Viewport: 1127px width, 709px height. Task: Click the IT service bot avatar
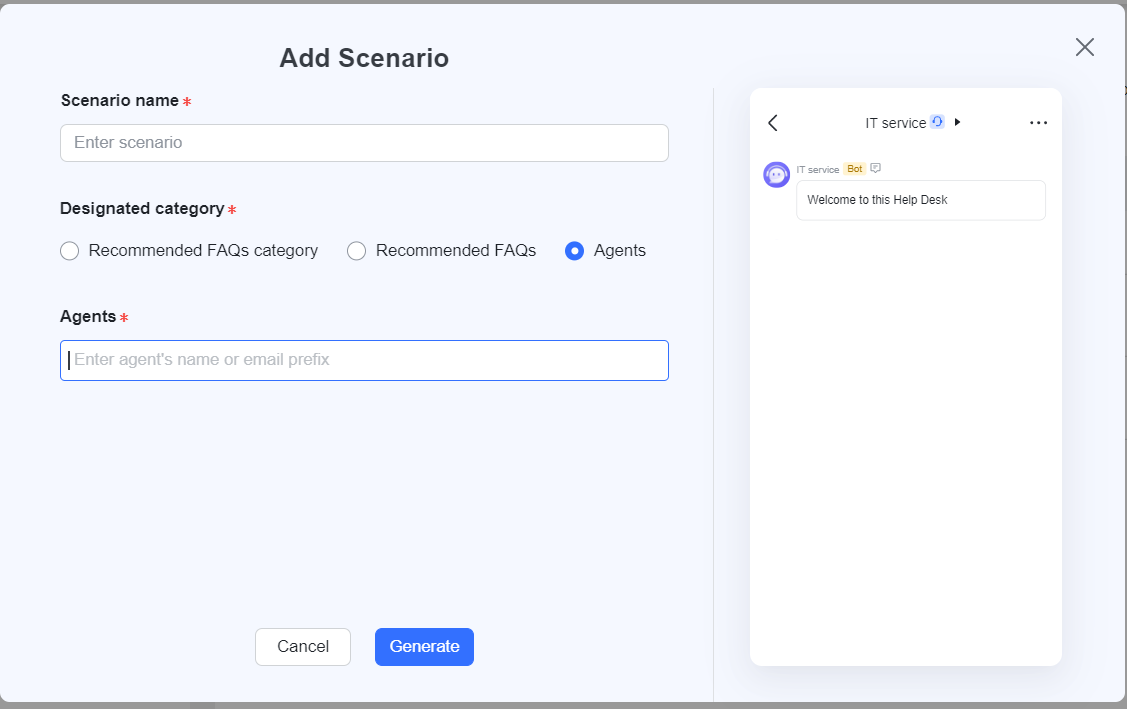(777, 175)
